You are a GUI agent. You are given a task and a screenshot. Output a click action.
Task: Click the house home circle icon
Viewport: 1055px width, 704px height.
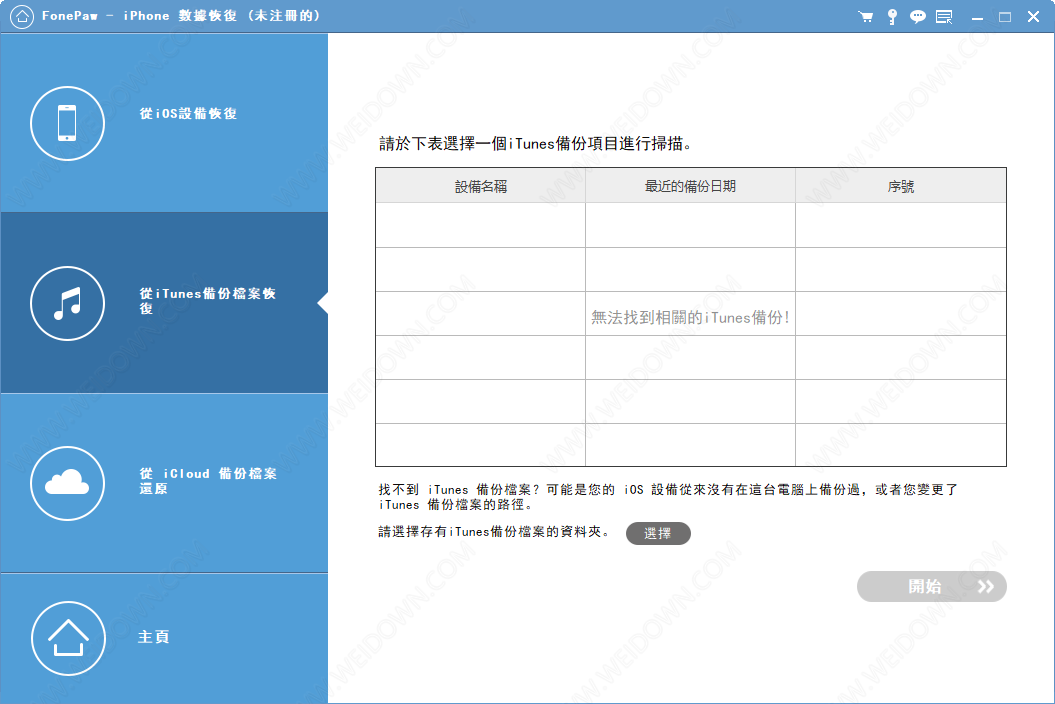click(68, 638)
